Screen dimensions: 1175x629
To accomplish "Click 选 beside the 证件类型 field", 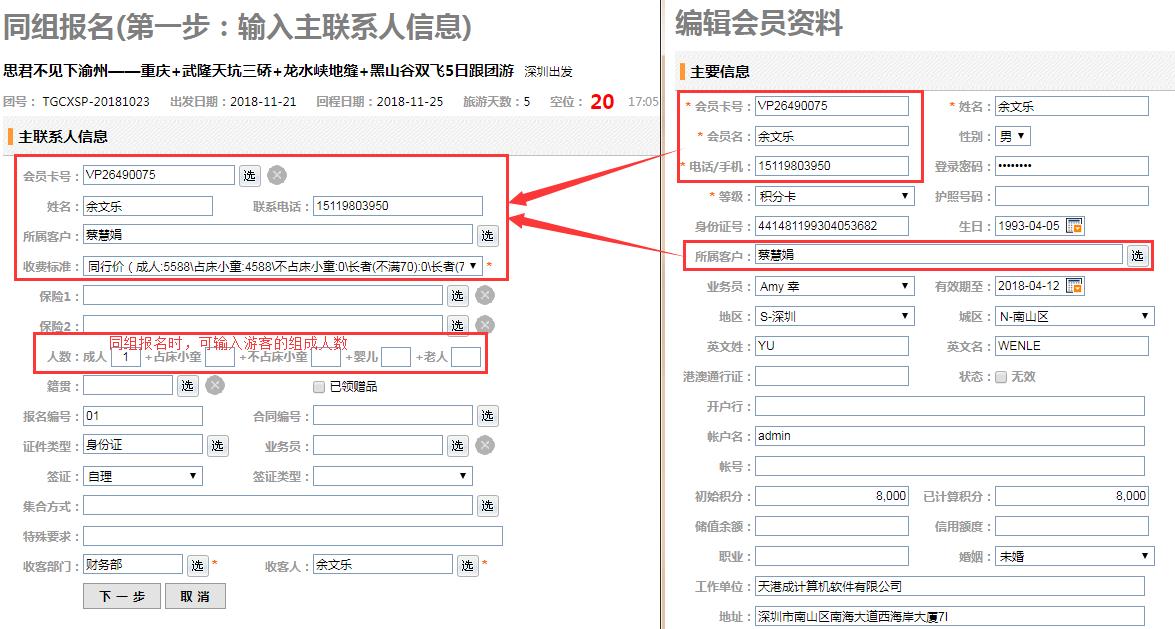I will (217, 445).
